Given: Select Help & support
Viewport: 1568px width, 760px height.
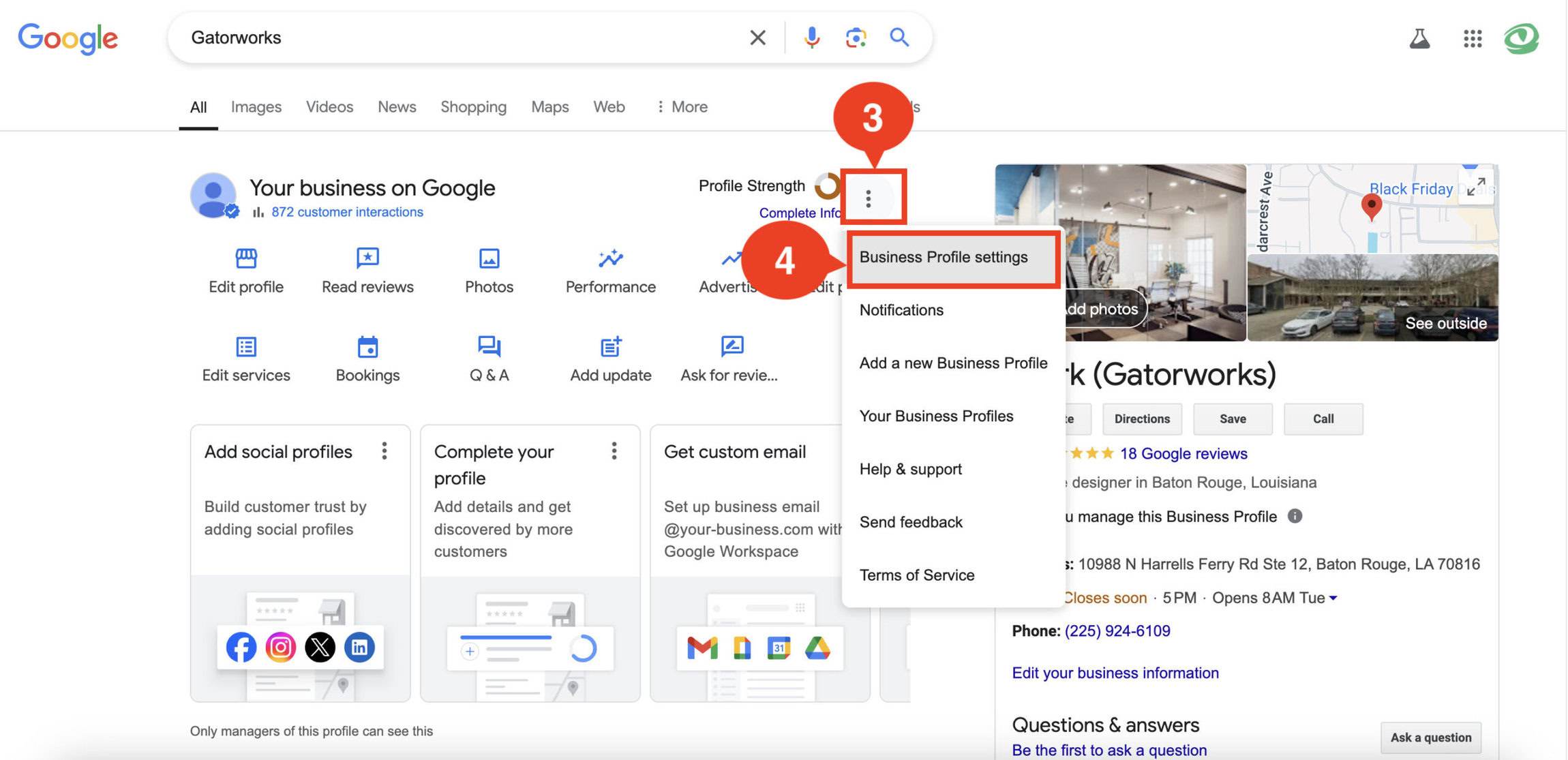Looking at the screenshot, I should point(953,469).
